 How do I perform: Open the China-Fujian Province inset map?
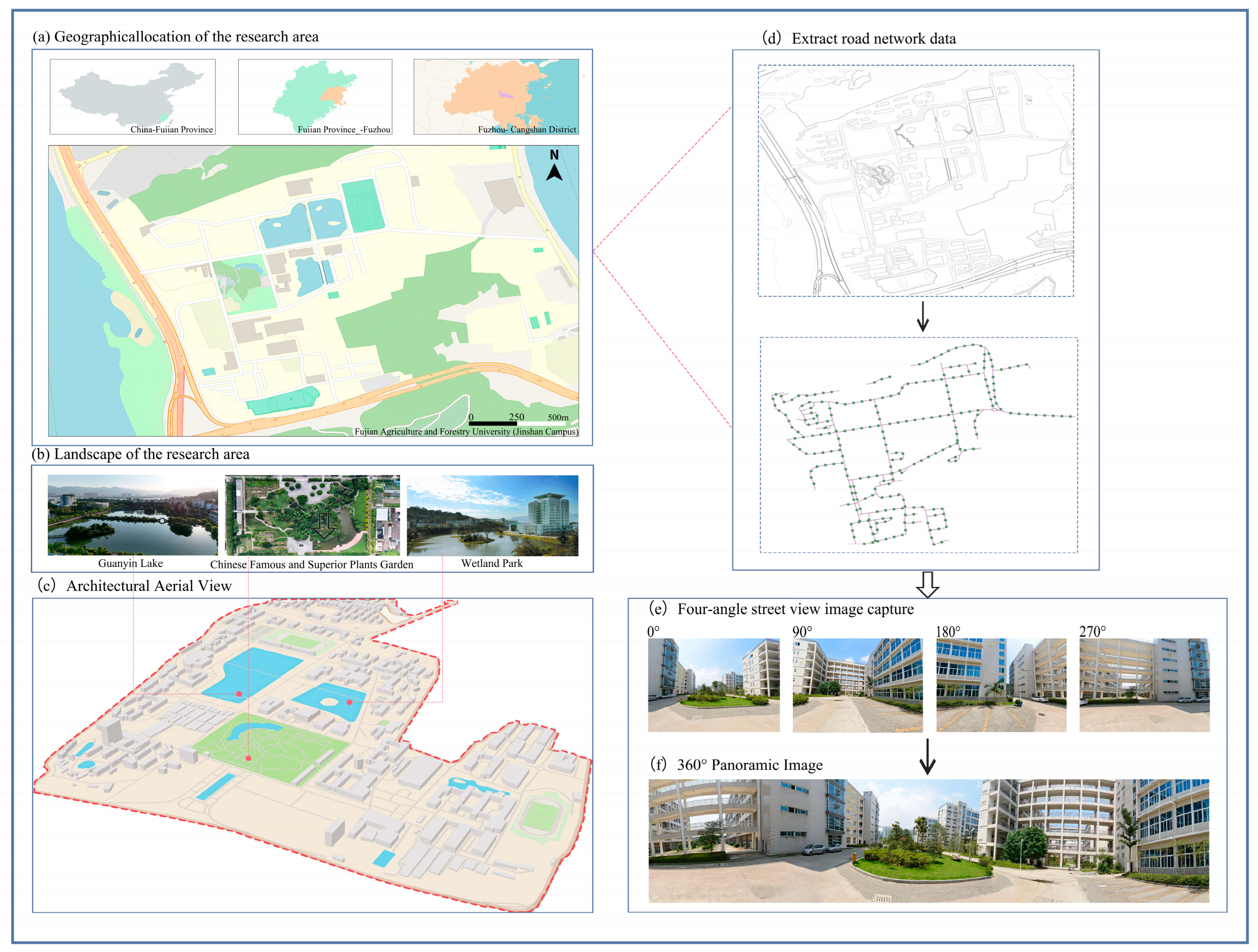click(132, 97)
